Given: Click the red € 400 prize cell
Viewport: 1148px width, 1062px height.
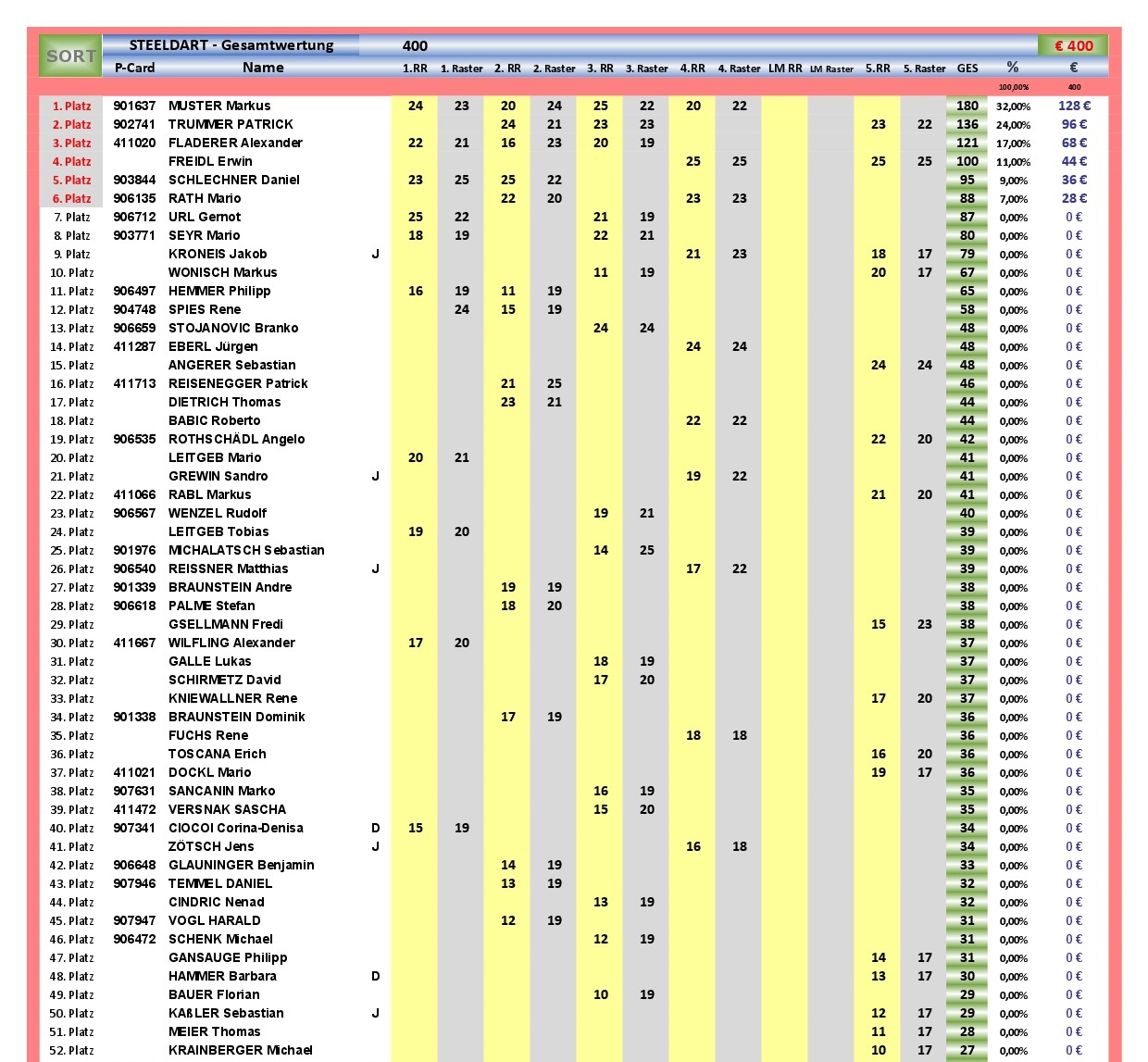Looking at the screenshot, I should pos(1073,45).
